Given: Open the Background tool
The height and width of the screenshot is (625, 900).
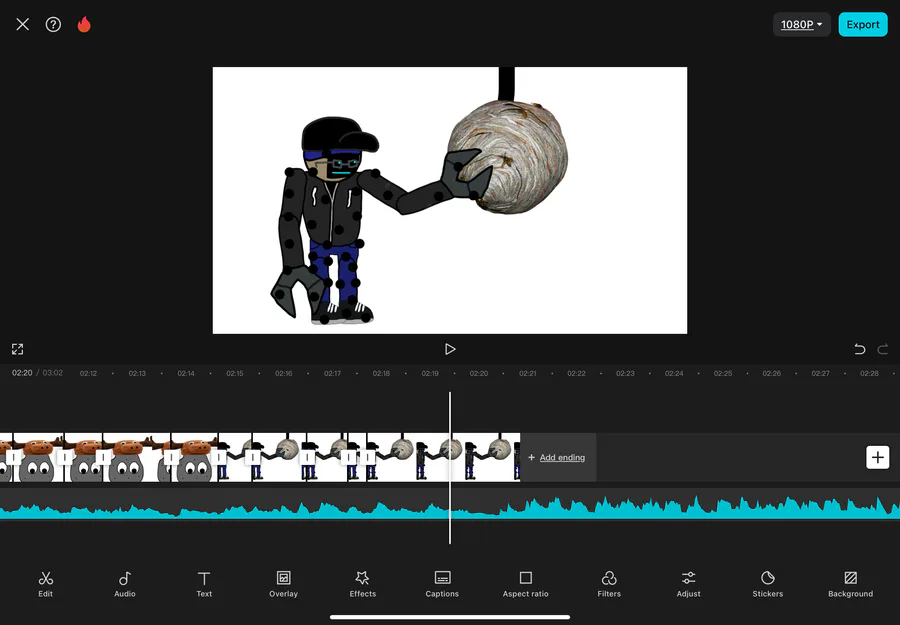Looking at the screenshot, I should pyautogui.click(x=850, y=584).
